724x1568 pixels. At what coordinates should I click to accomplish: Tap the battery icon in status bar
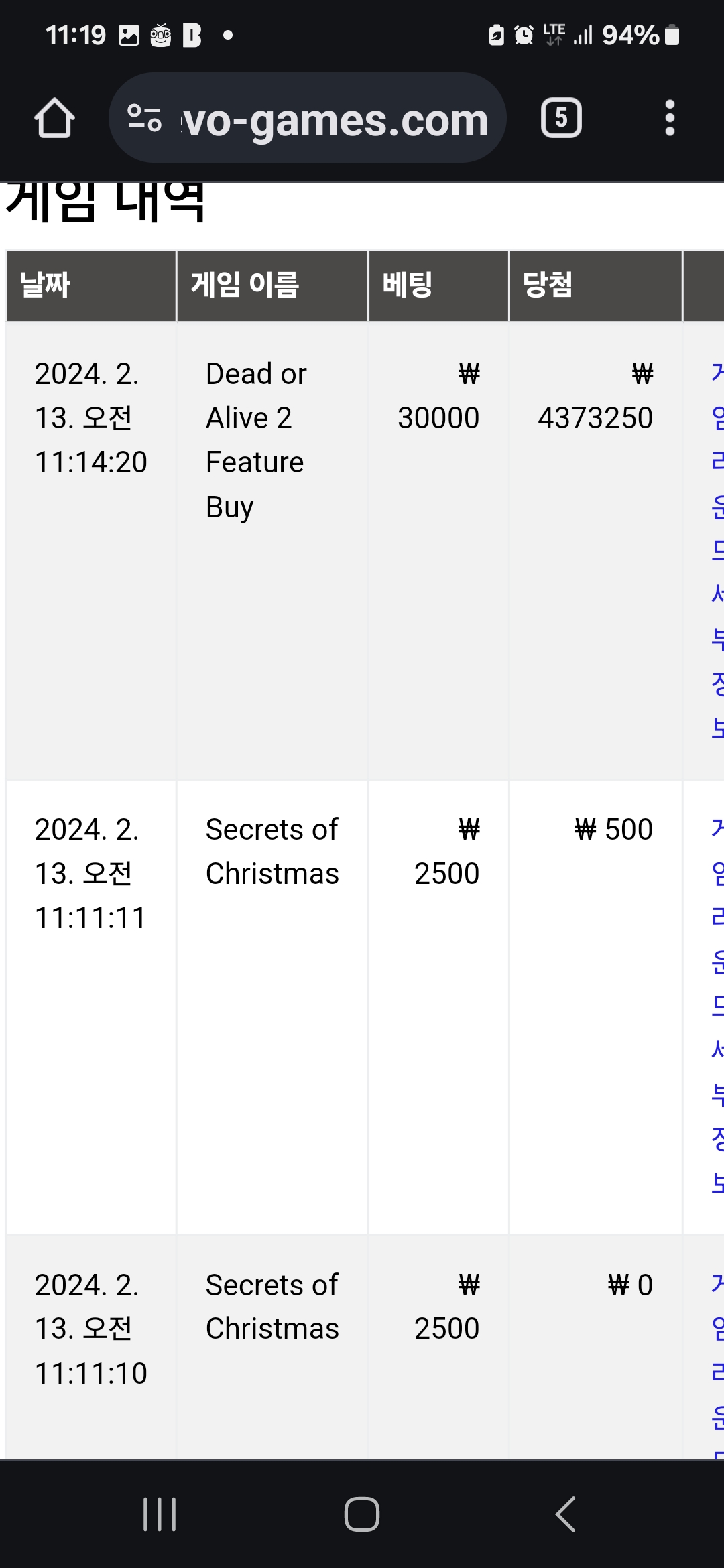[x=672, y=35]
